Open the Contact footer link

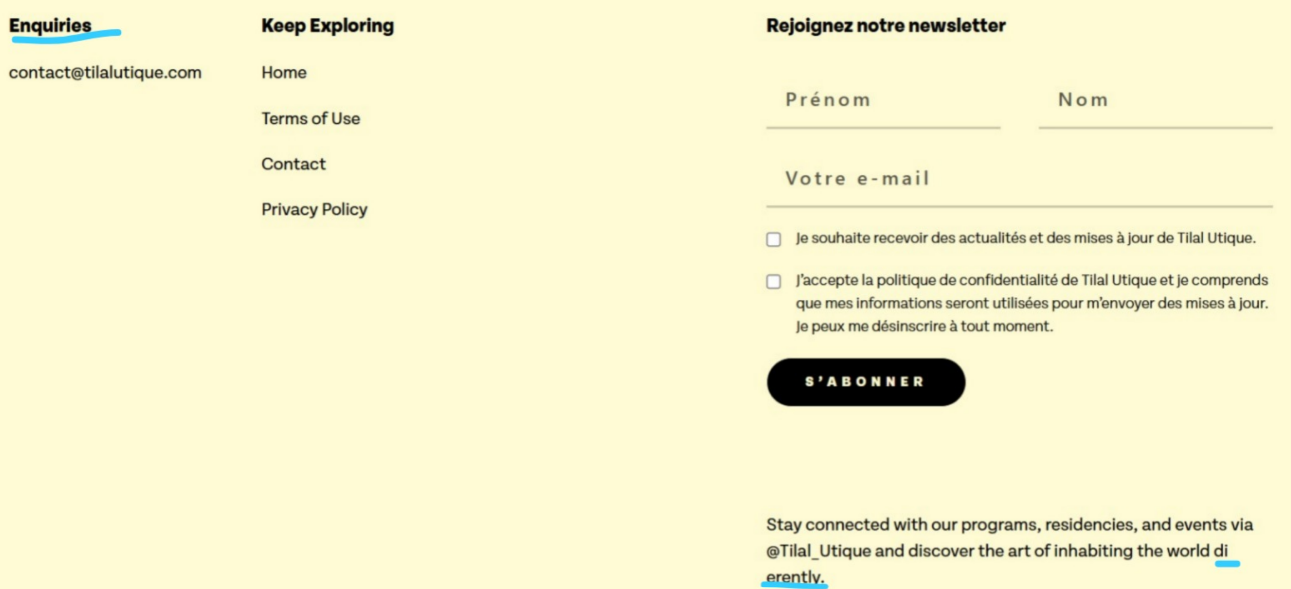click(x=293, y=164)
